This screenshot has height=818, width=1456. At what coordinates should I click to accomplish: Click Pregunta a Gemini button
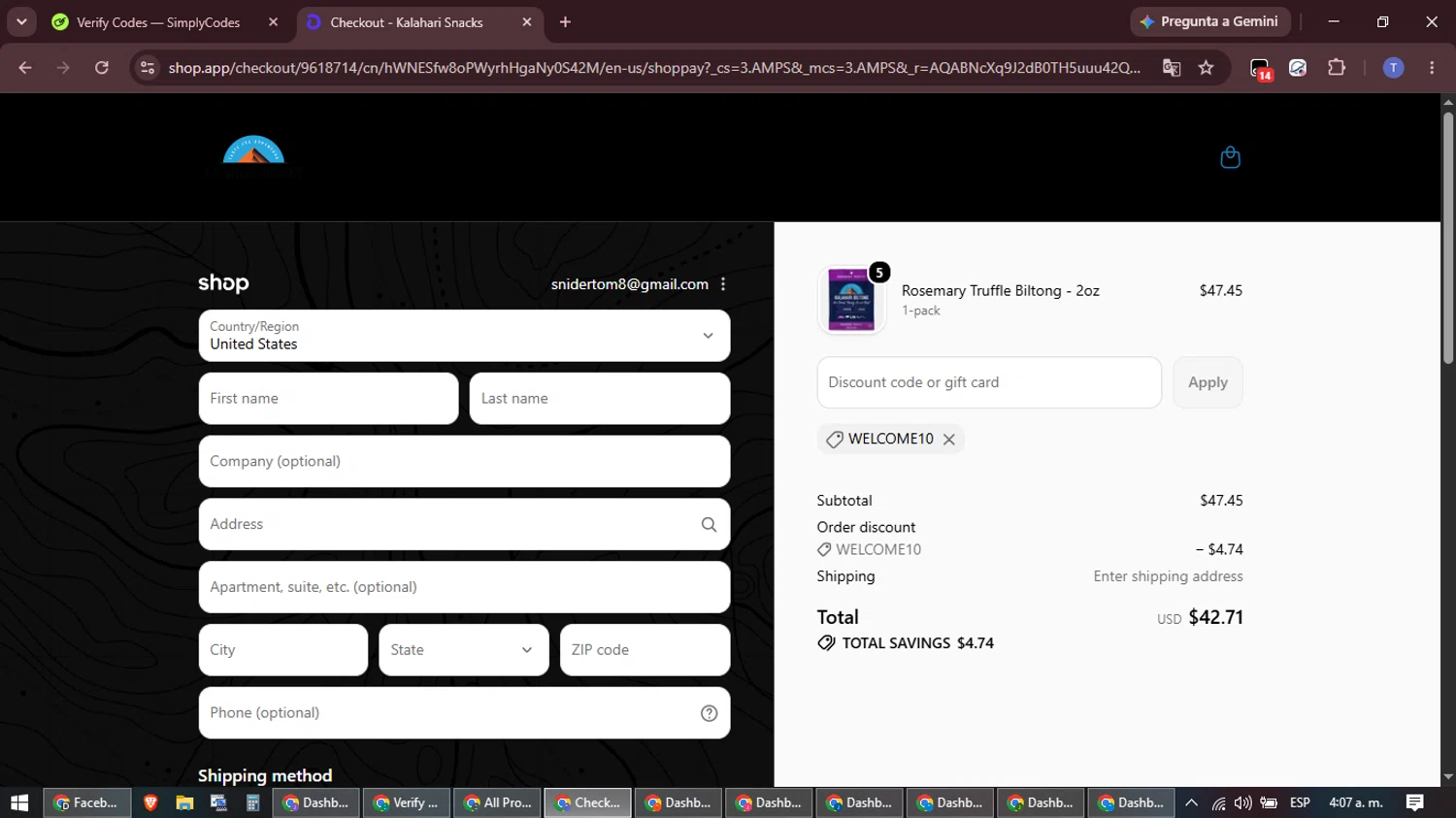point(1209,21)
